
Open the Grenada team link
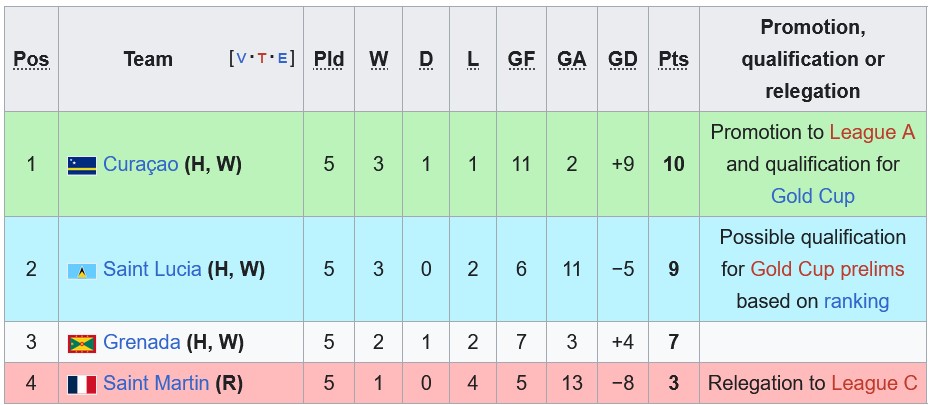(141, 342)
